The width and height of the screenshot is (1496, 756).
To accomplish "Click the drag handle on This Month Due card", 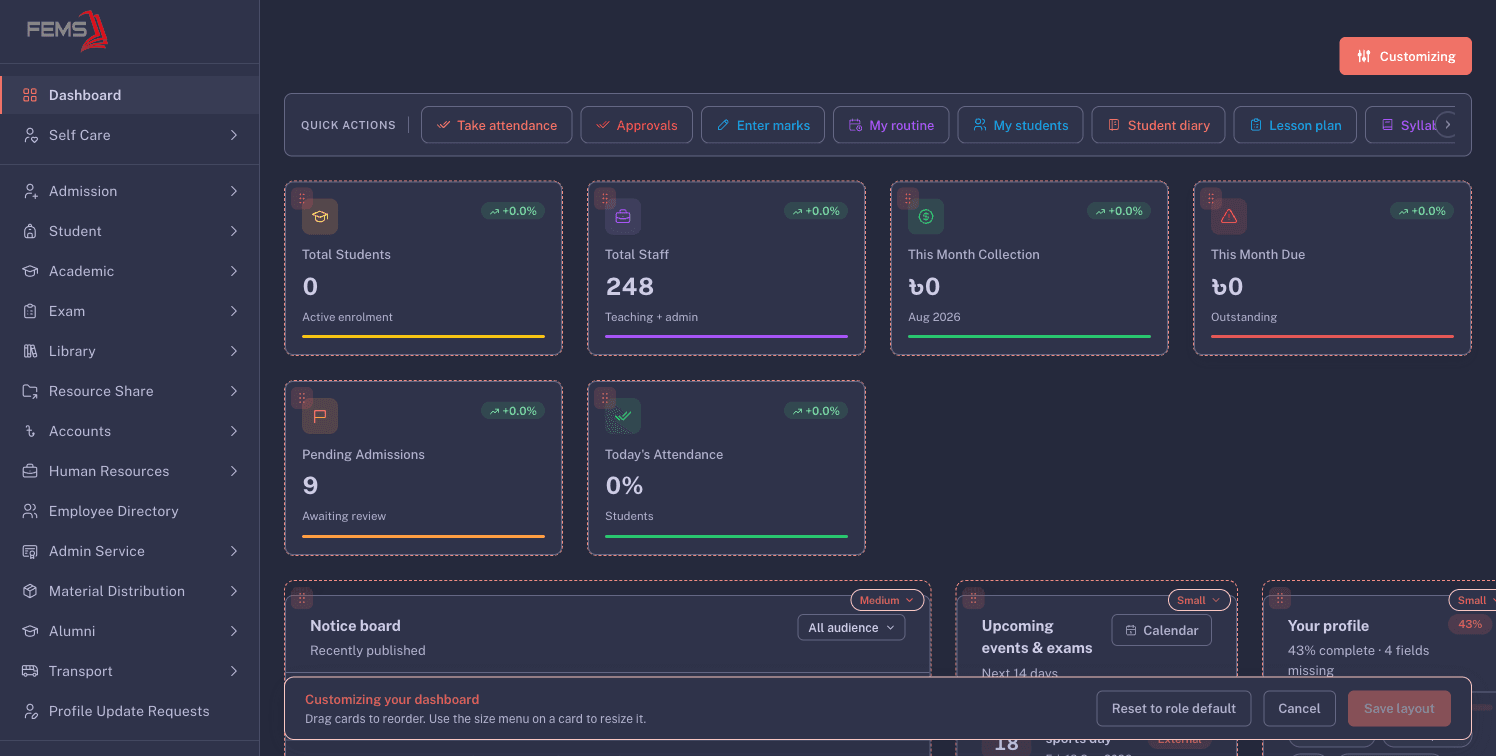I will 1211,198.
